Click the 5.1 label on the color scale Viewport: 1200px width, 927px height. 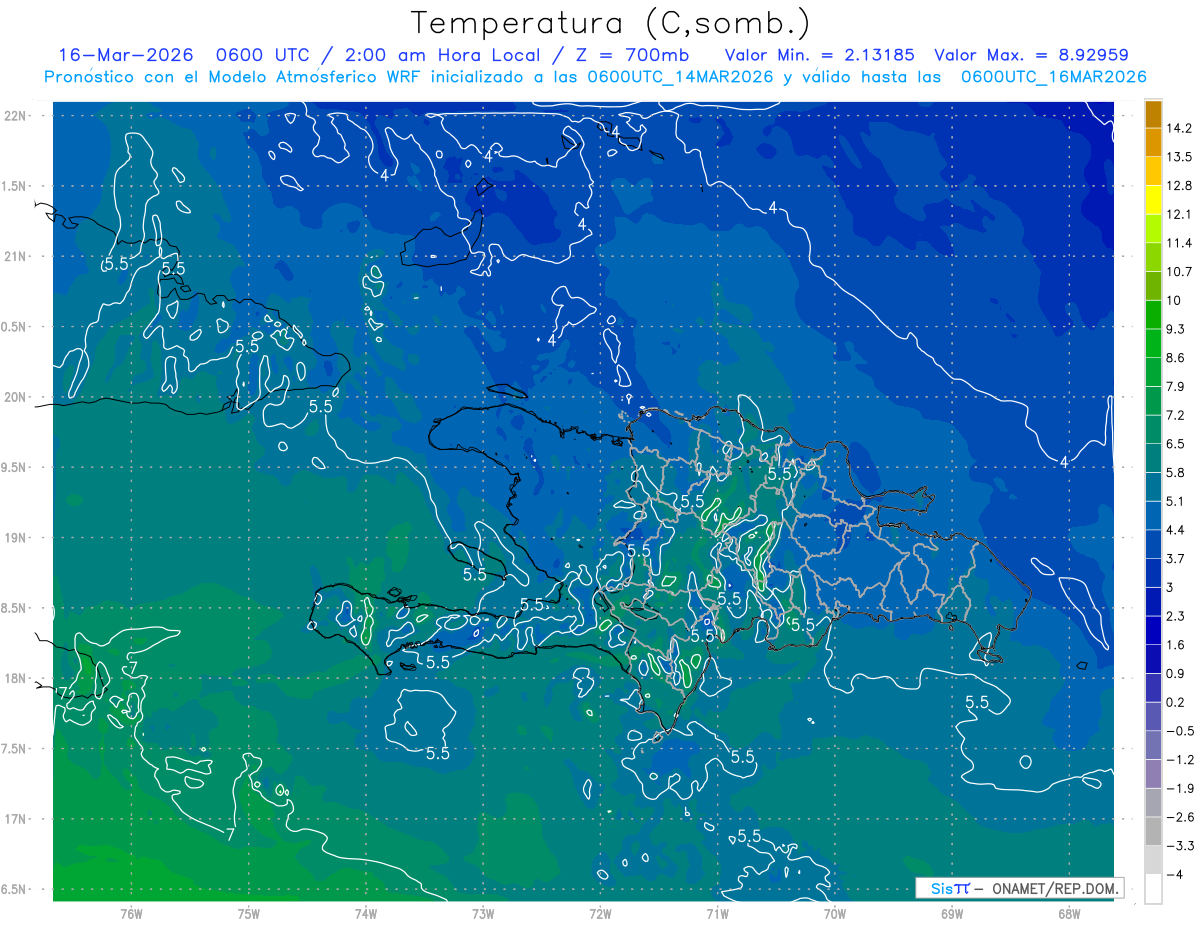pyautogui.click(x=1176, y=501)
